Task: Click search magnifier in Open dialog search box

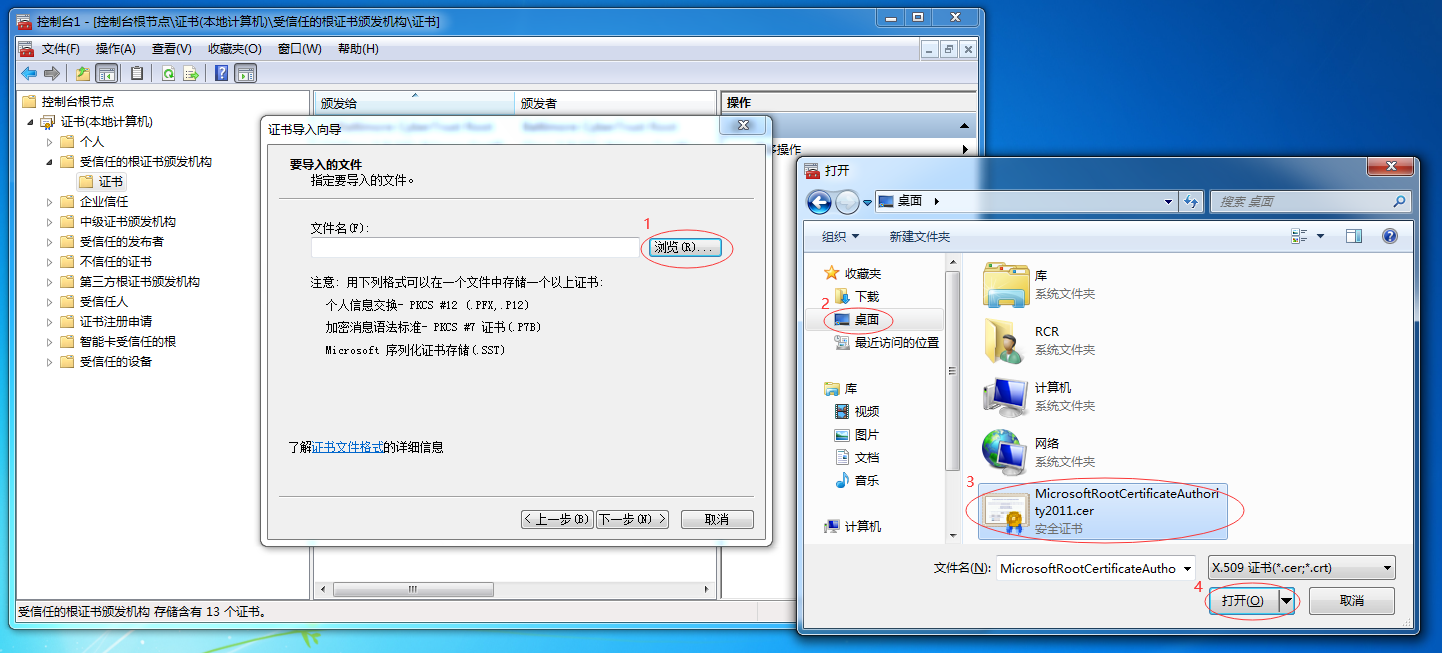Action: pyautogui.click(x=1398, y=201)
